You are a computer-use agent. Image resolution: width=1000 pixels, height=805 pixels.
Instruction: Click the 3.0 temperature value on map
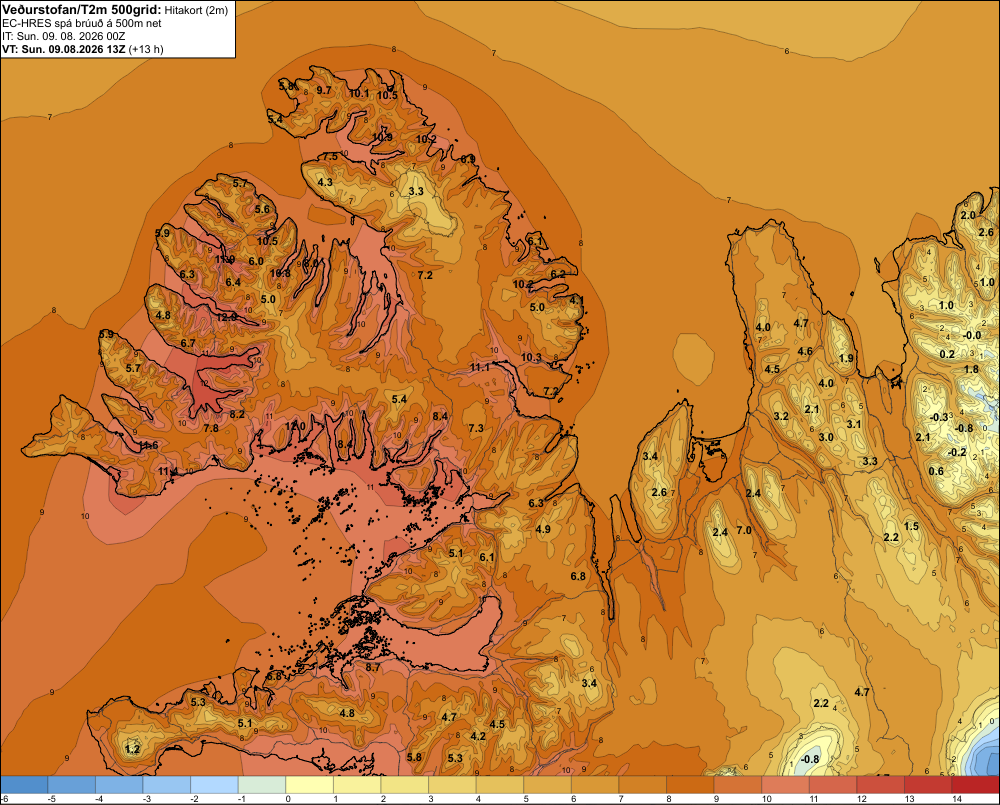[826, 437]
